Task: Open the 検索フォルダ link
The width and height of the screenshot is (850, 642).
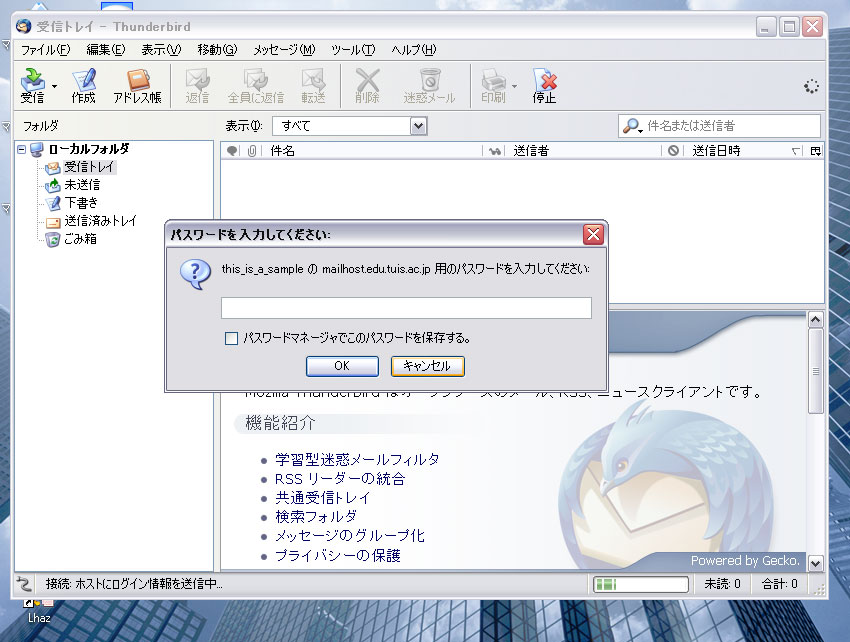Action: [x=316, y=516]
